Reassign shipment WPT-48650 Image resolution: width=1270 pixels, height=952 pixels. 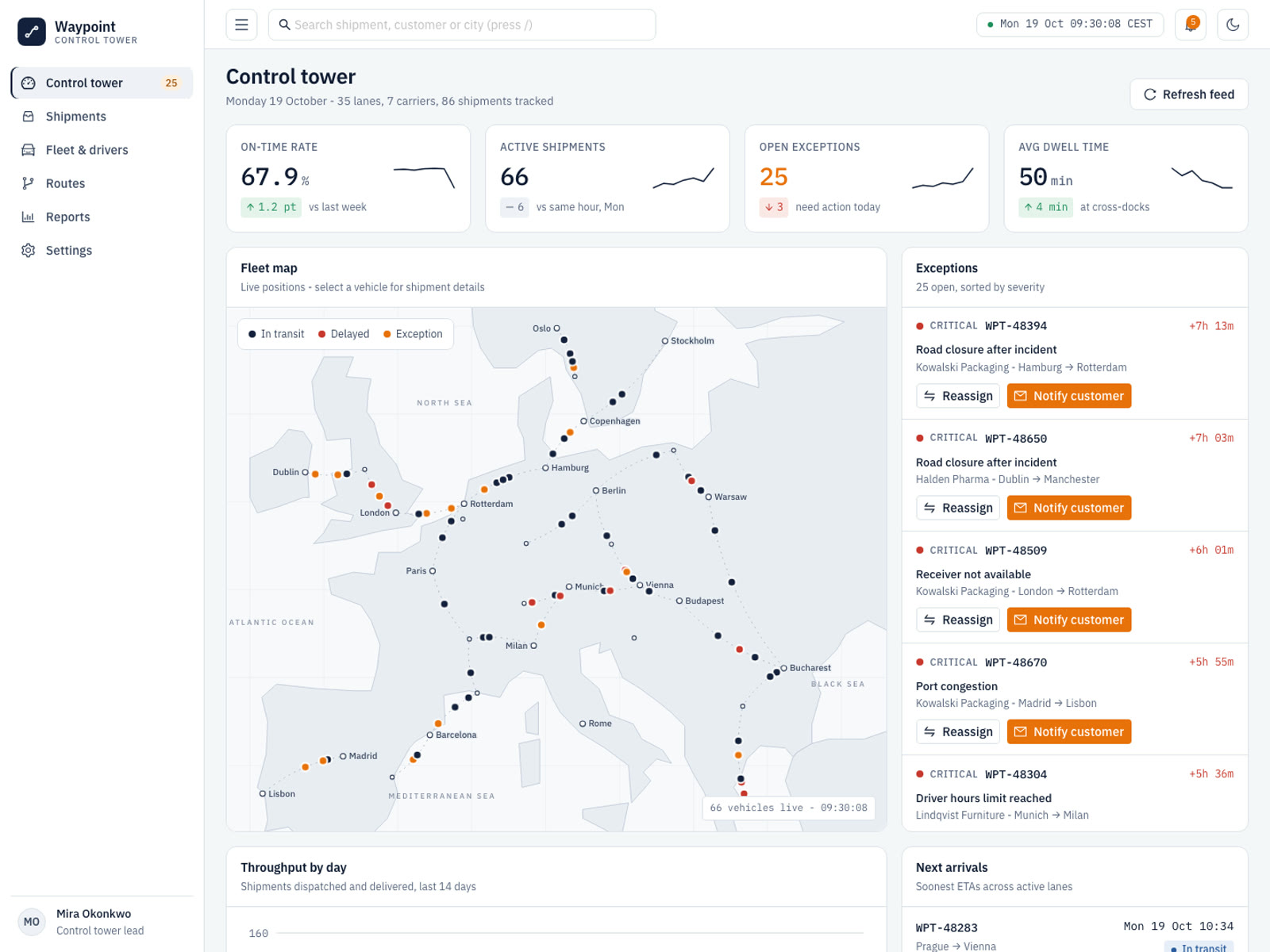[958, 508]
